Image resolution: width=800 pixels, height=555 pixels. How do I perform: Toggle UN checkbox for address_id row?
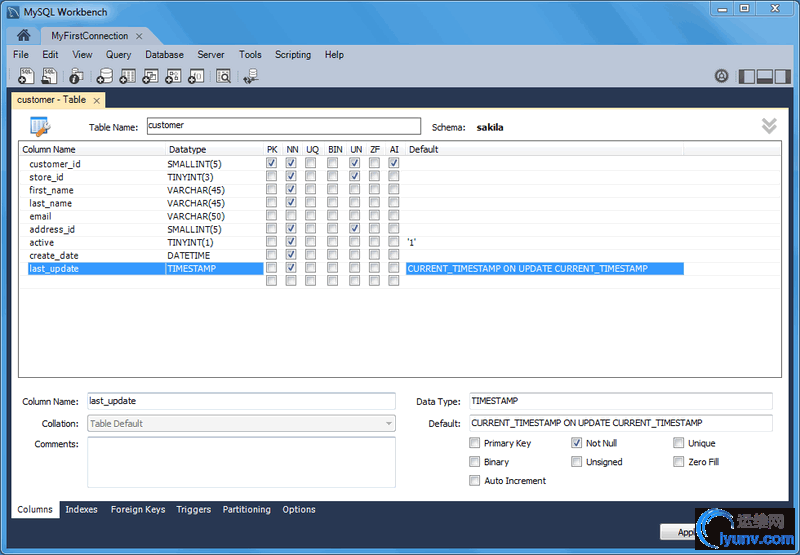pos(355,228)
